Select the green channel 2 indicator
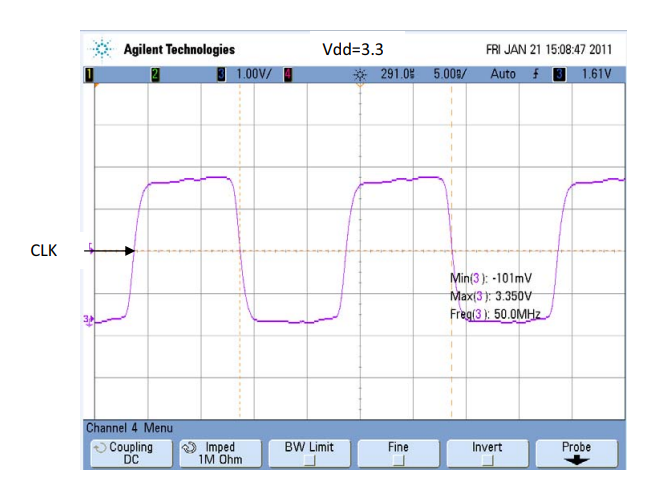 [x=155, y=74]
